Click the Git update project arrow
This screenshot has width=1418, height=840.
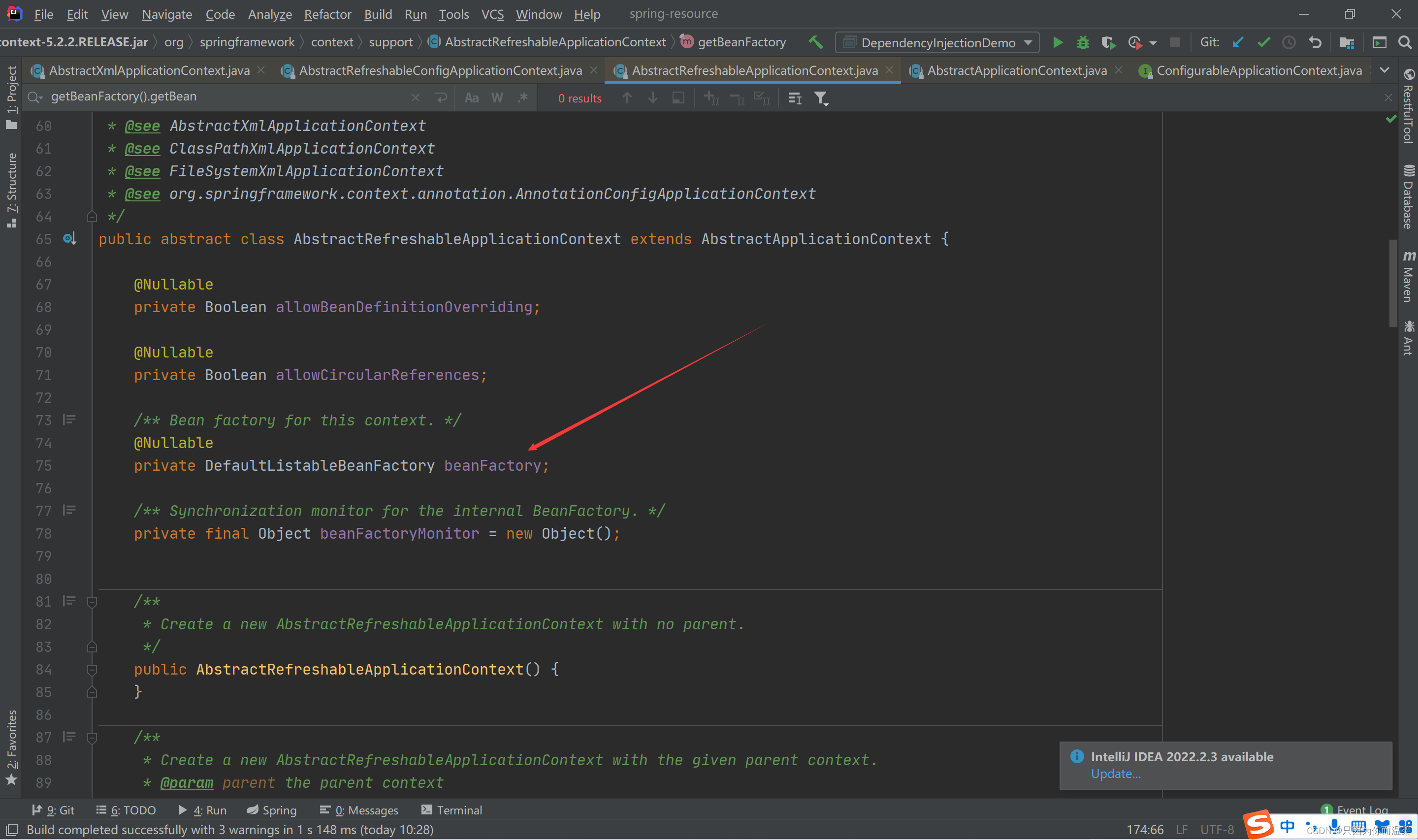pos(1237,42)
